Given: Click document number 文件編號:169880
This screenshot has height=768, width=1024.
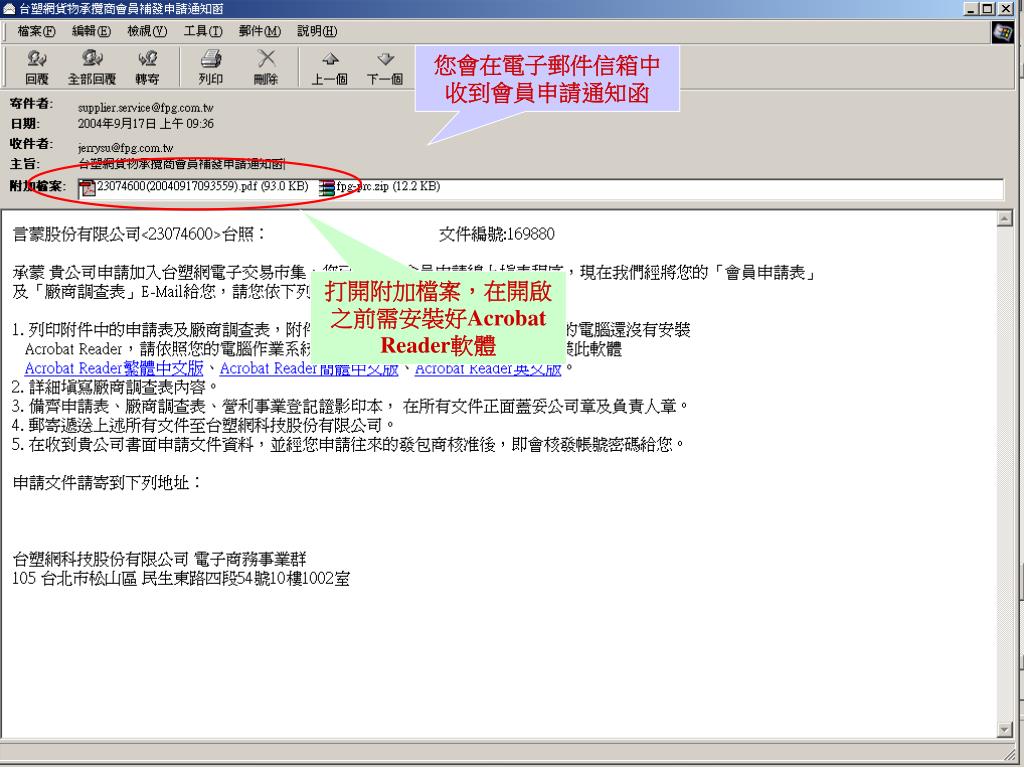Looking at the screenshot, I should (497, 234).
